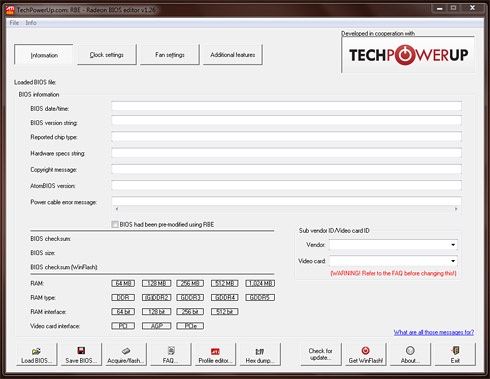Click the 256 MB RAM indicator
490x379 pixels.
coord(190,283)
